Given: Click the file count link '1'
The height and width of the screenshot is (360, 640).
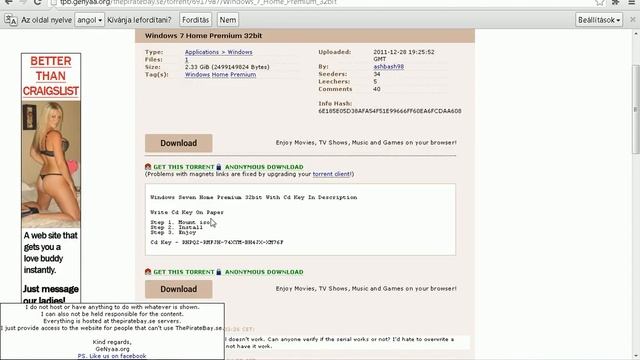Looking at the screenshot, I should (x=187, y=60).
